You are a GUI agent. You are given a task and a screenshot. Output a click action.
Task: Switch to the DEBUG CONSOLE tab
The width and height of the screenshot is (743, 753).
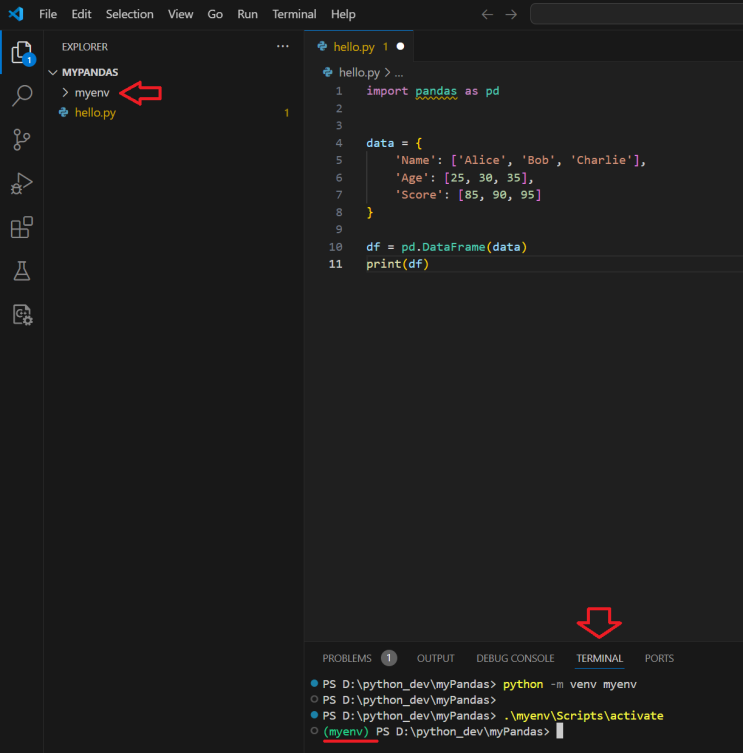pos(515,658)
